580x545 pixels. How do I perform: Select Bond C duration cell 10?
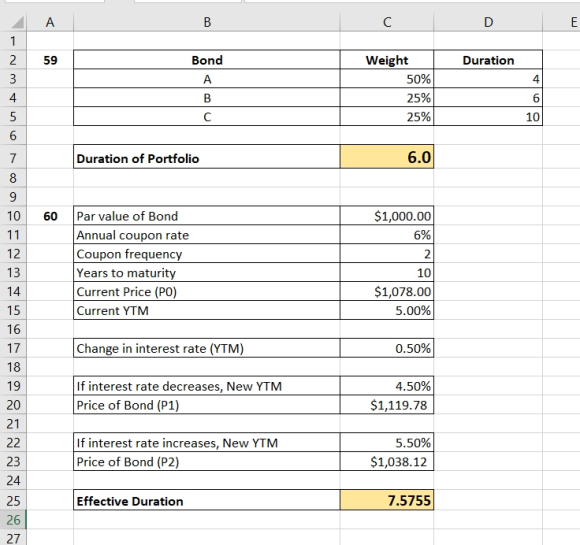click(488, 117)
